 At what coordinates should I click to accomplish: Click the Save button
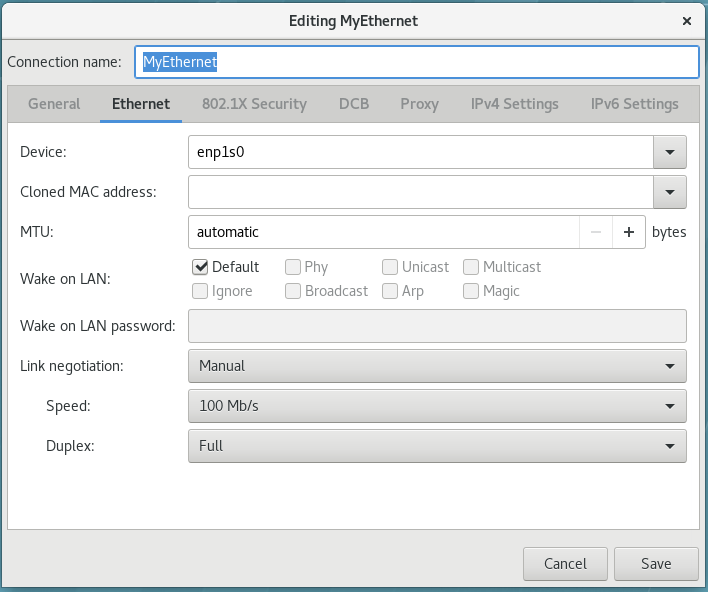(x=656, y=564)
